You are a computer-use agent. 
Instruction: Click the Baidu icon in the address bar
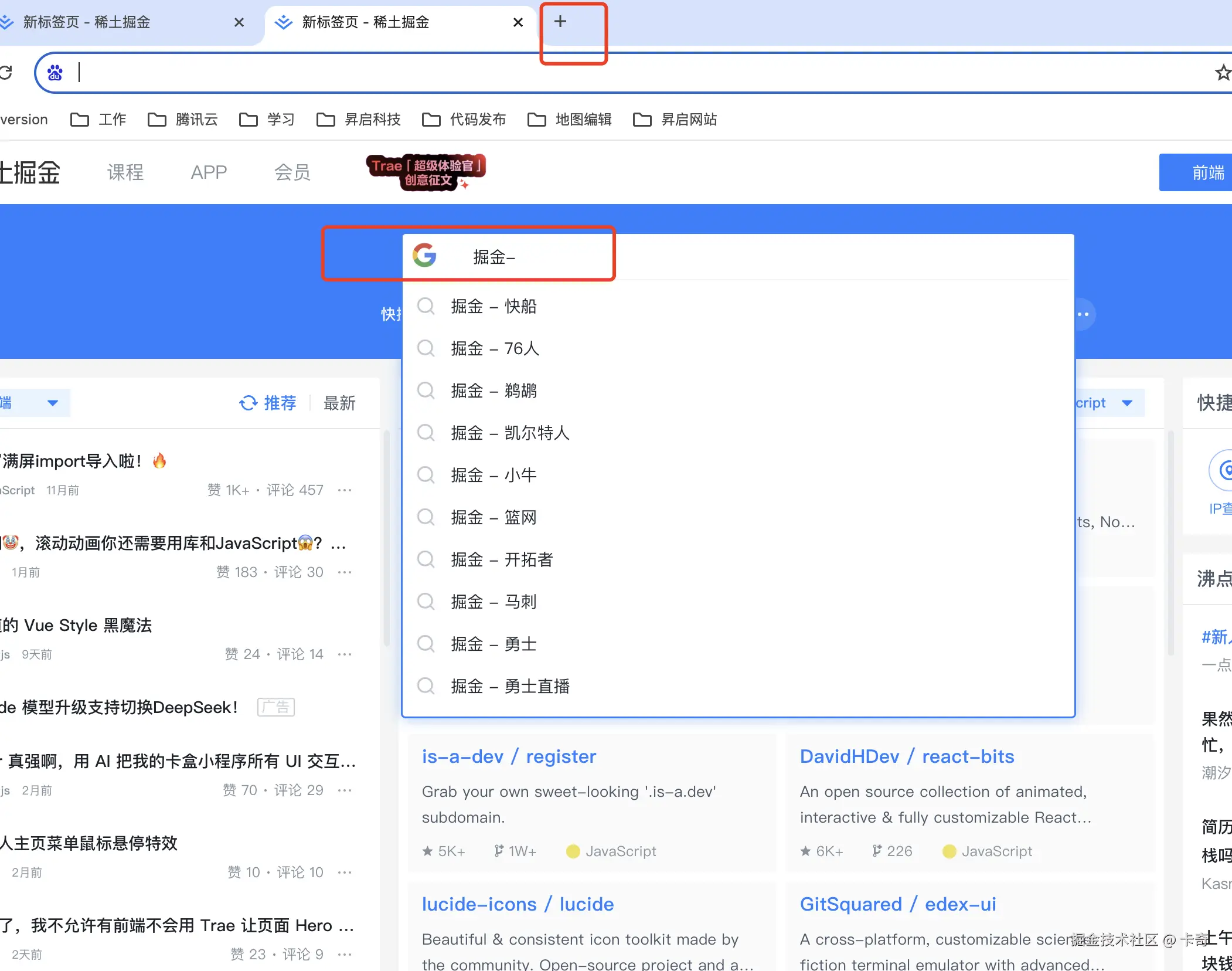[x=55, y=72]
